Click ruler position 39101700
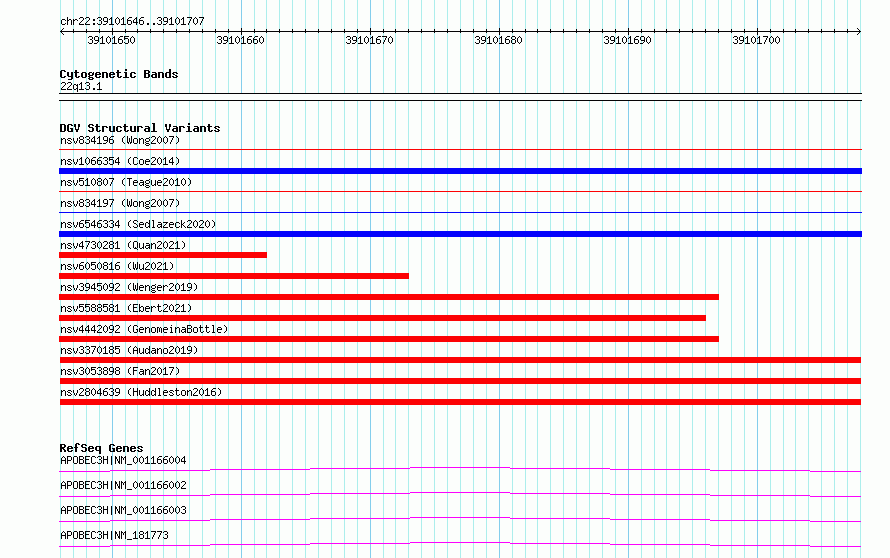The width and height of the screenshot is (890, 558). (756, 40)
